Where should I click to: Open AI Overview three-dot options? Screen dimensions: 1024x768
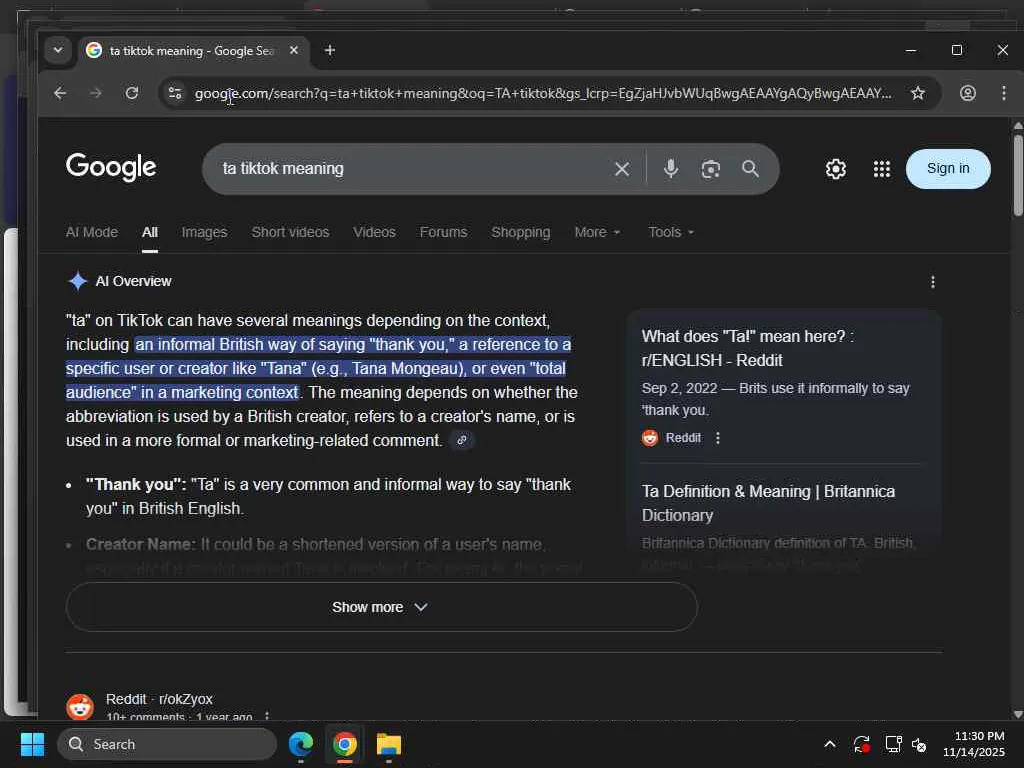click(932, 282)
